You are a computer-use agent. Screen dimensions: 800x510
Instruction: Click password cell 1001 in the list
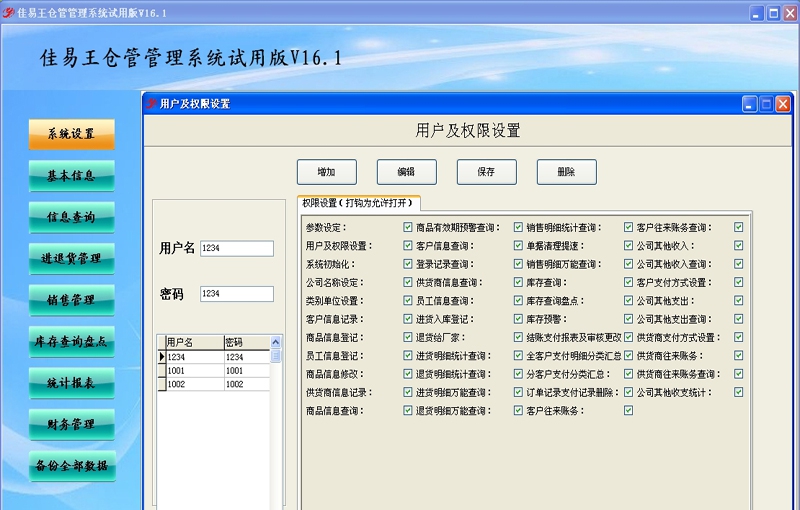[x=247, y=371]
